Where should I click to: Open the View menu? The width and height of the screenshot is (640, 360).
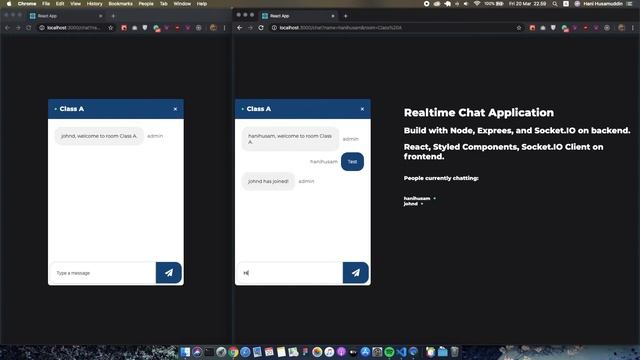click(76, 4)
